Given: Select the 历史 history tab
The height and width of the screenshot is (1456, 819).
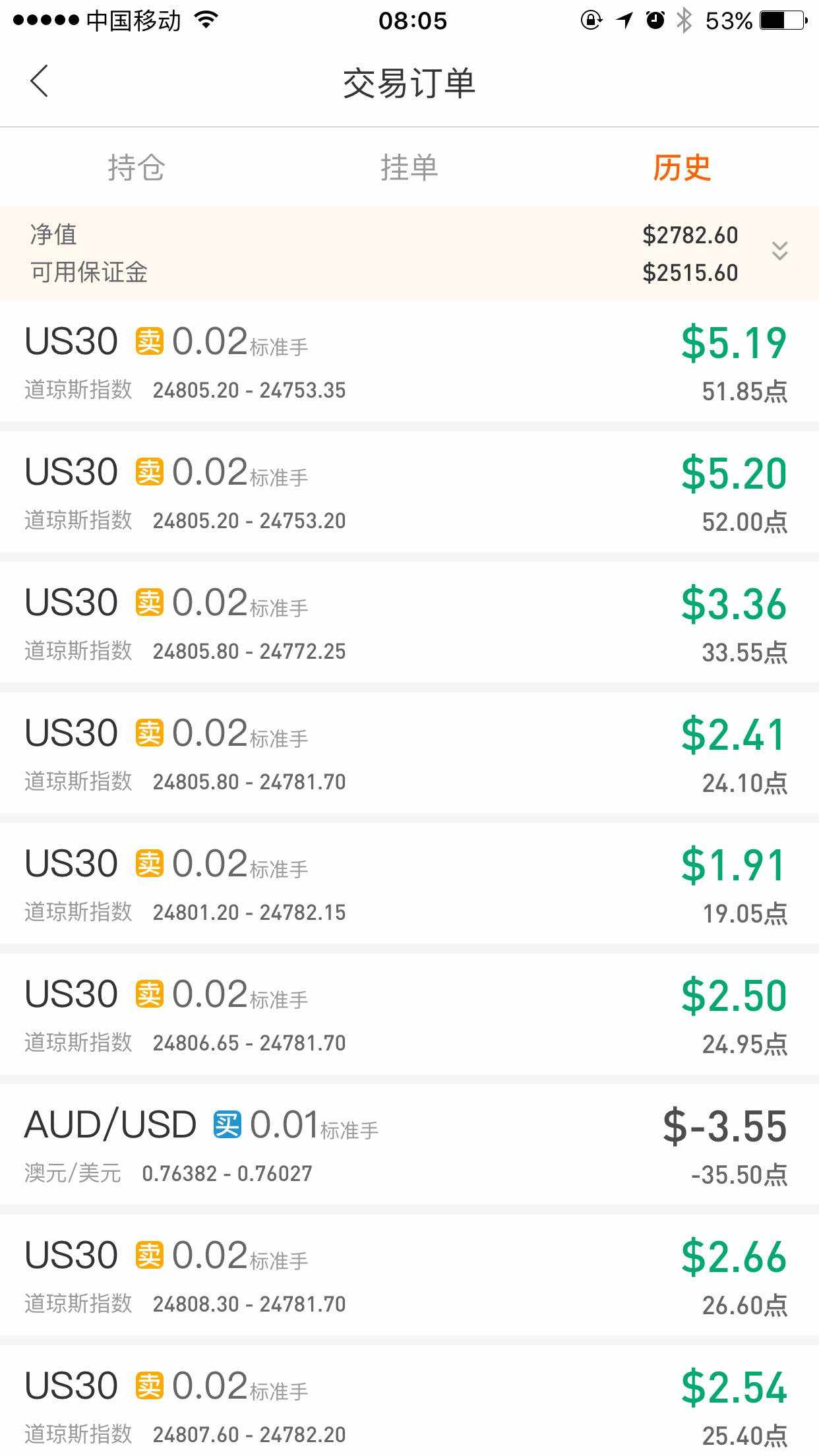Looking at the screenshot, I should click(681, 167).
